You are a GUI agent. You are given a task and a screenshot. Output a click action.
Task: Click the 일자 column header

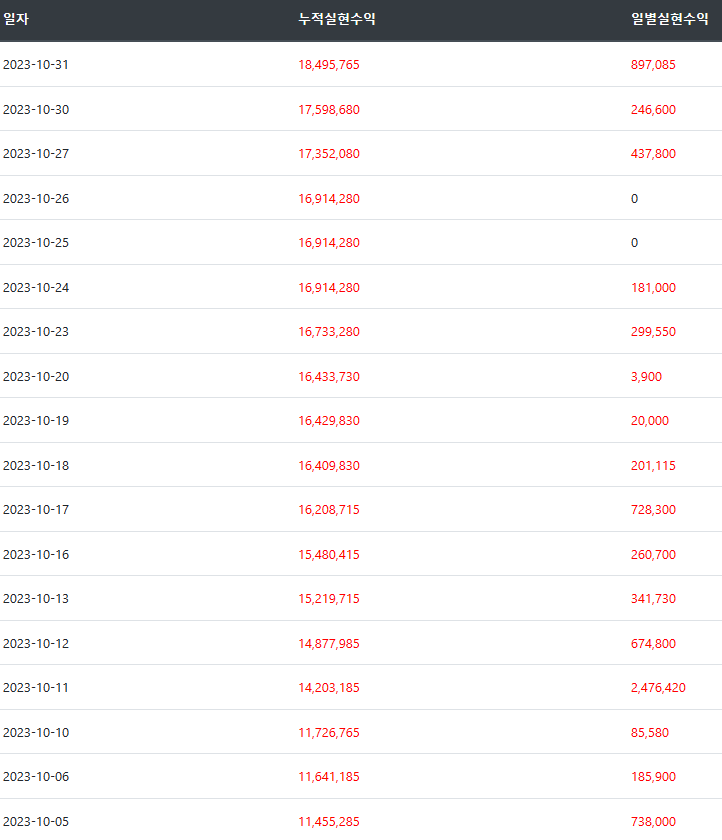pos(16,19)
